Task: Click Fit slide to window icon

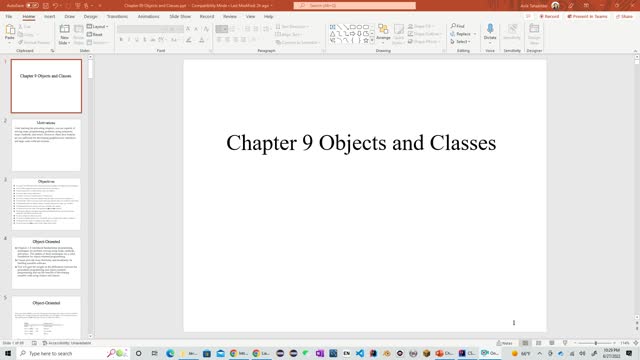Action: click(x=636, y=343)
